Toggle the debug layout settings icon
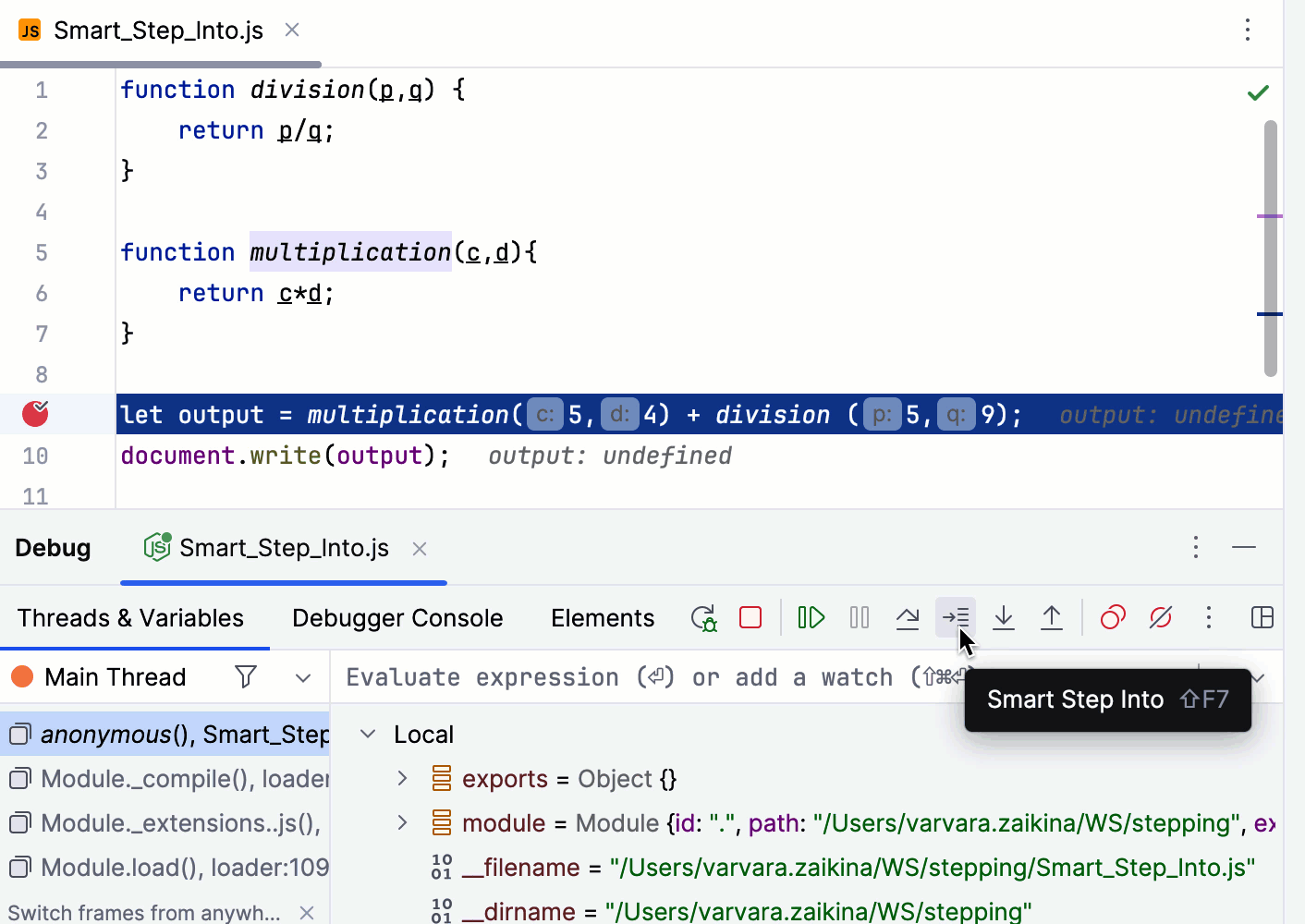Viewport: 1305px width, 924px height. (x=1262, y=617)
